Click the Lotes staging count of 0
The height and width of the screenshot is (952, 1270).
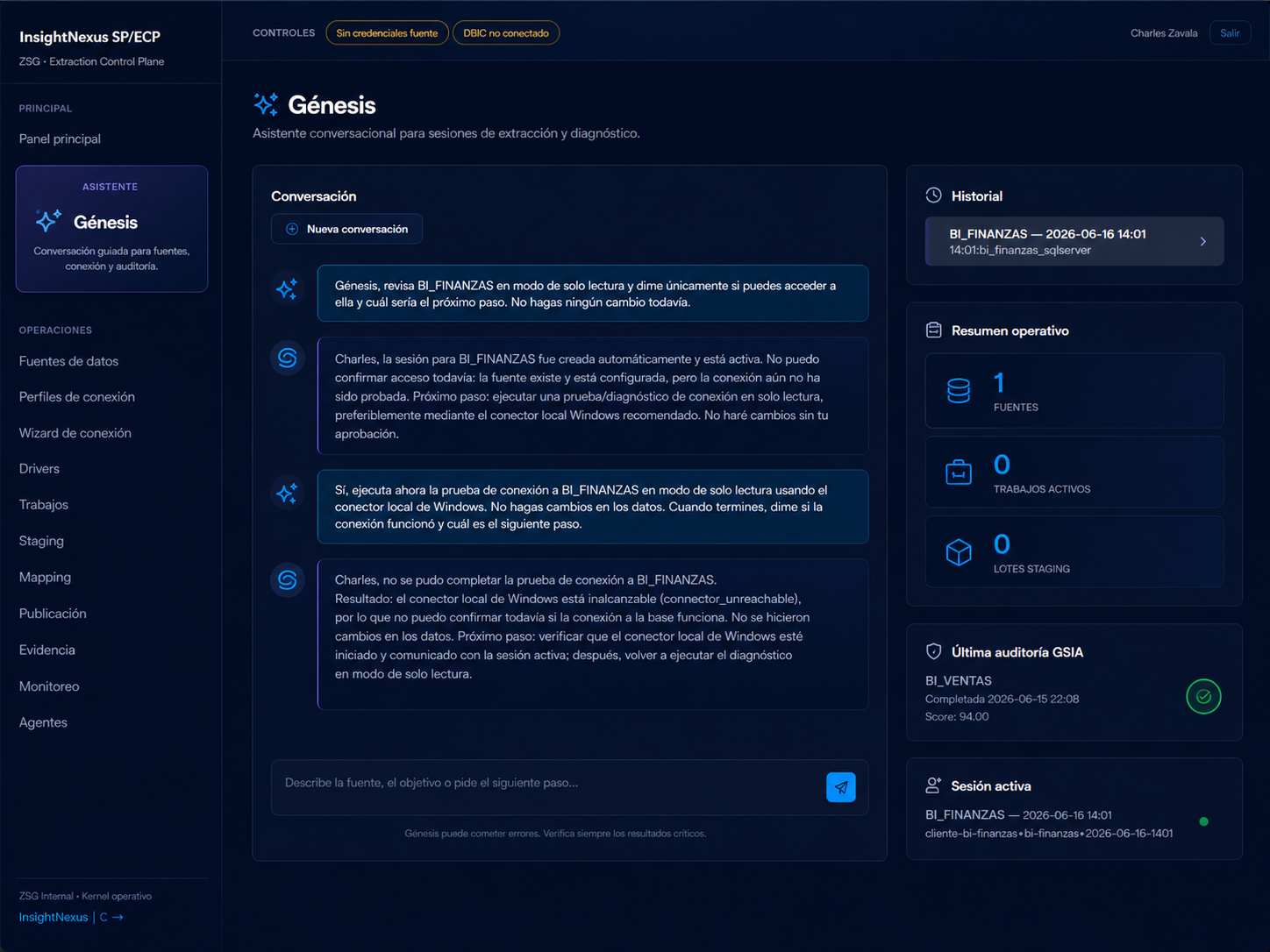[1002, 544]
